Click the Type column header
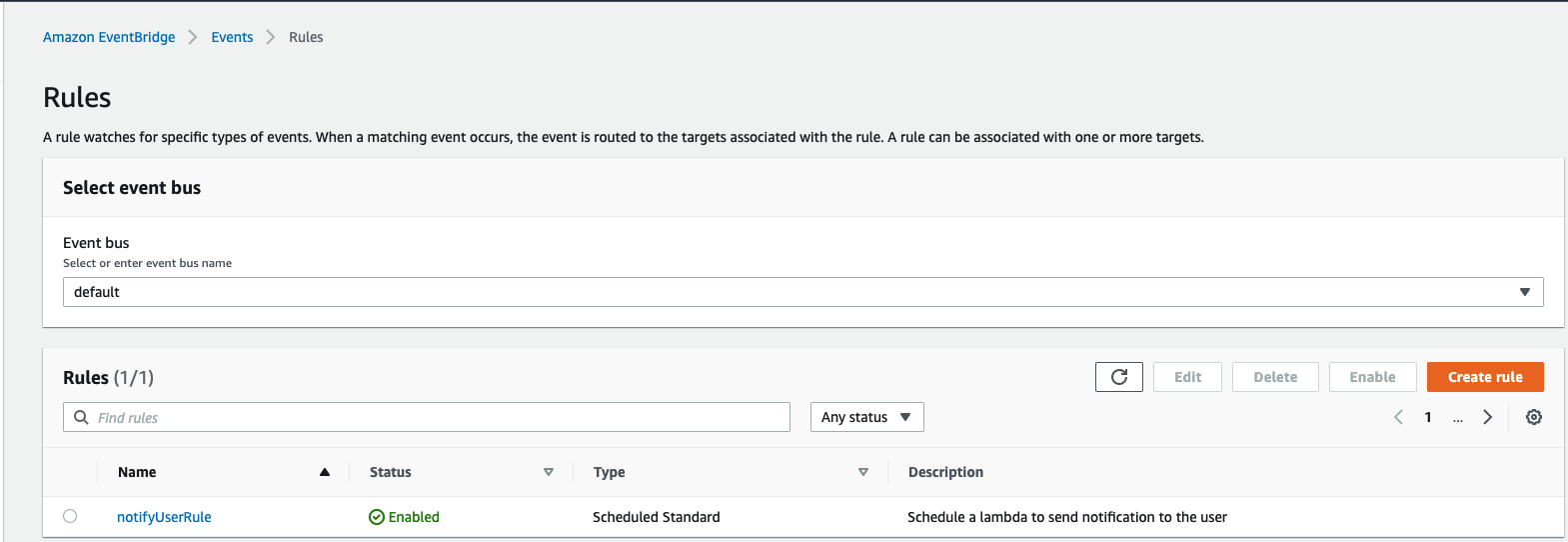 (x=610, y=472)
